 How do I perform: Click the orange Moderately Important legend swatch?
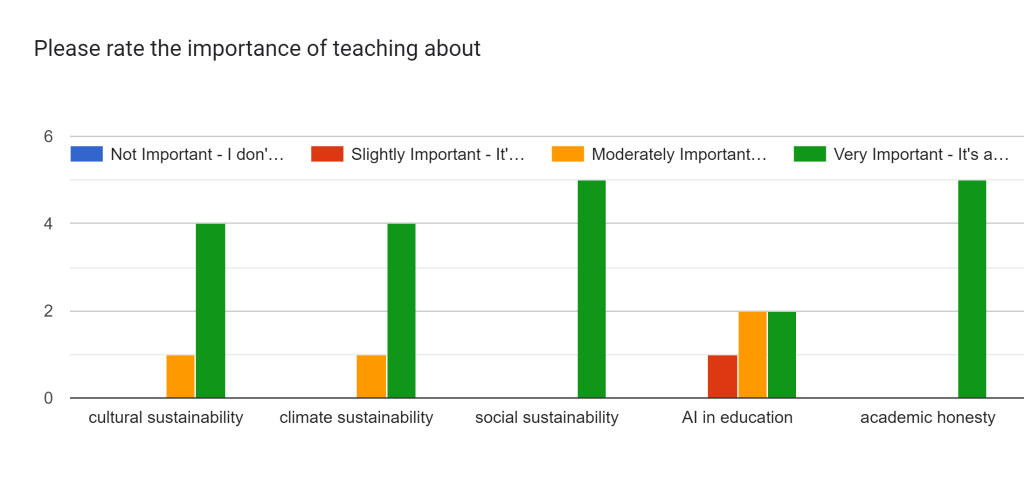(x=567, y=154)
